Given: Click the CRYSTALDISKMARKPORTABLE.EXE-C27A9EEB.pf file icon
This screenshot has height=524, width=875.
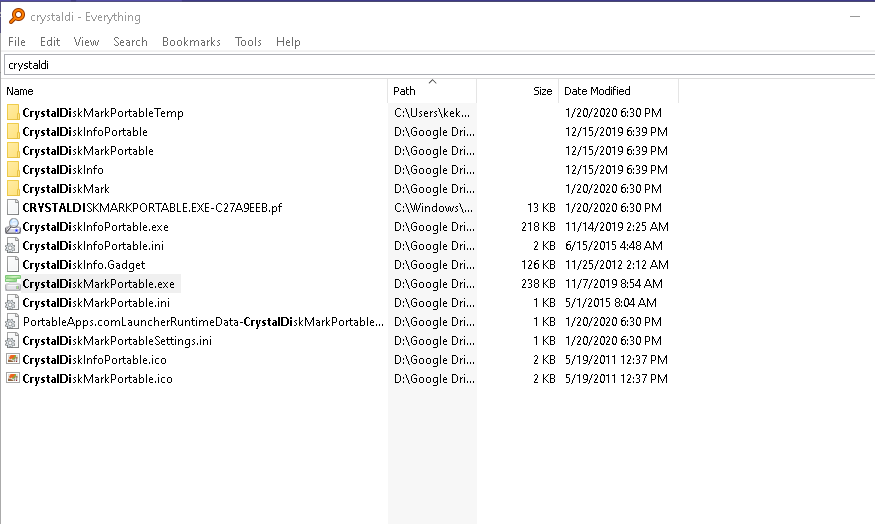Looking at the screenshot, I should pos(13,208).
